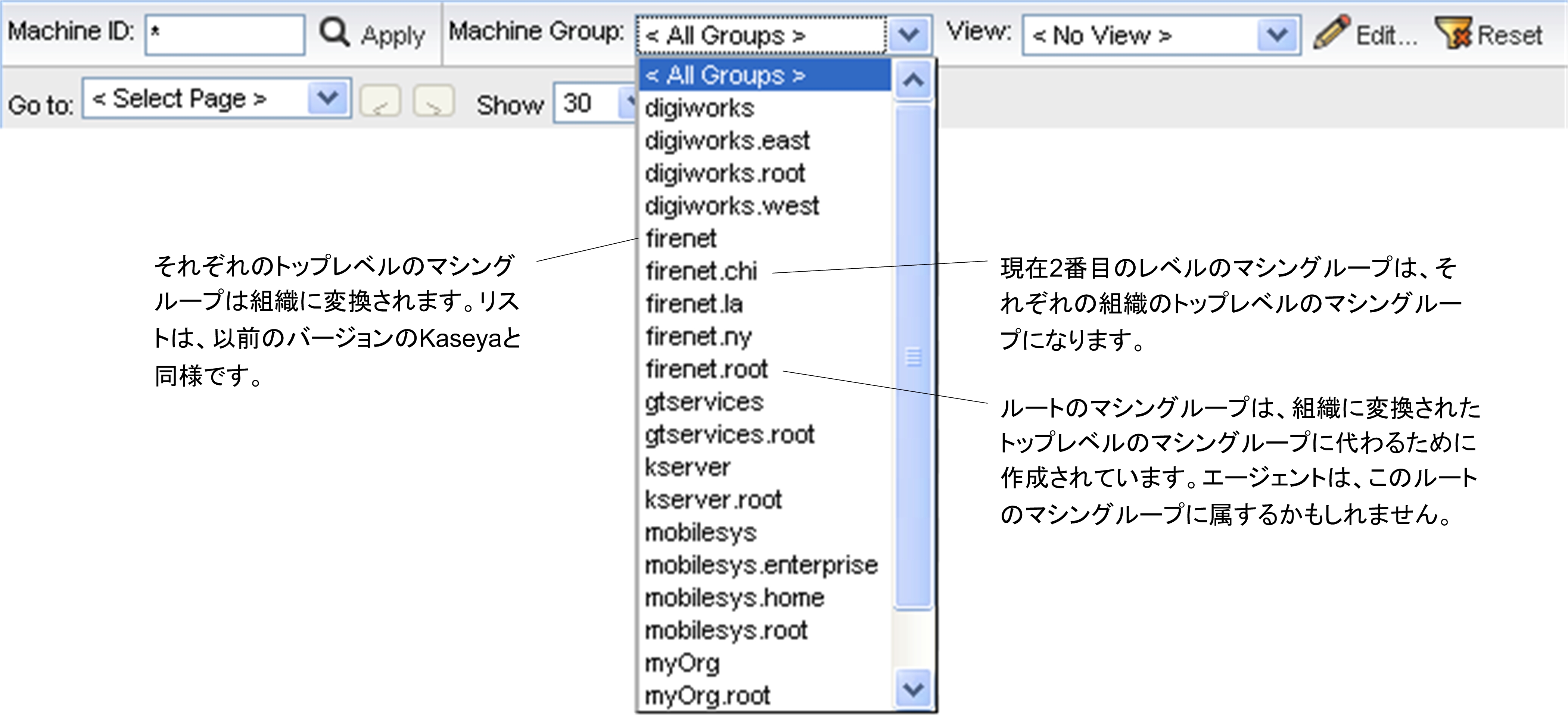Go to next page arrow button
Viewport: 1568px width, 716px height.
coord(433,100)
